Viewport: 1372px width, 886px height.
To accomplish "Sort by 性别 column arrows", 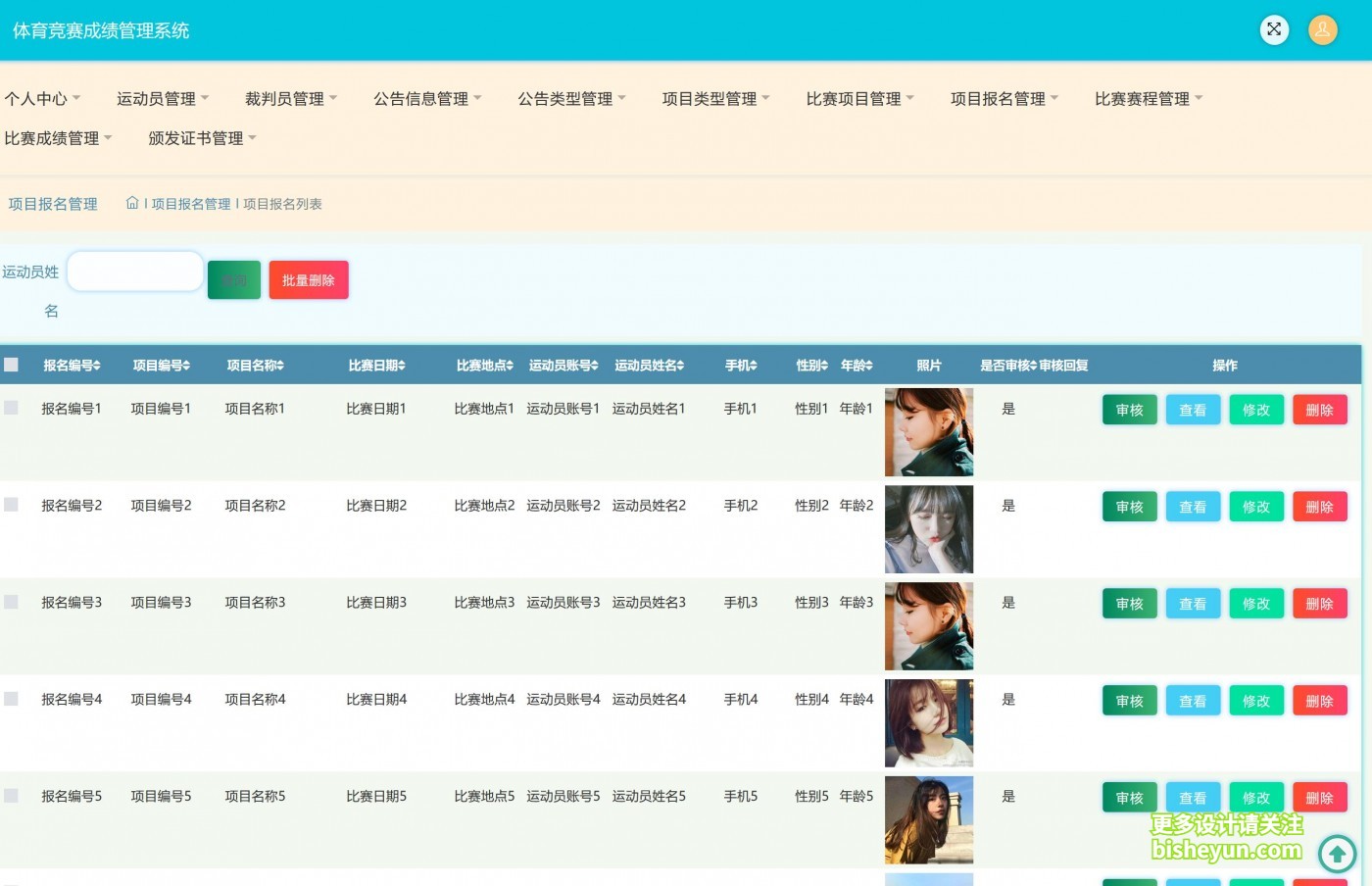I will [824, 366].
